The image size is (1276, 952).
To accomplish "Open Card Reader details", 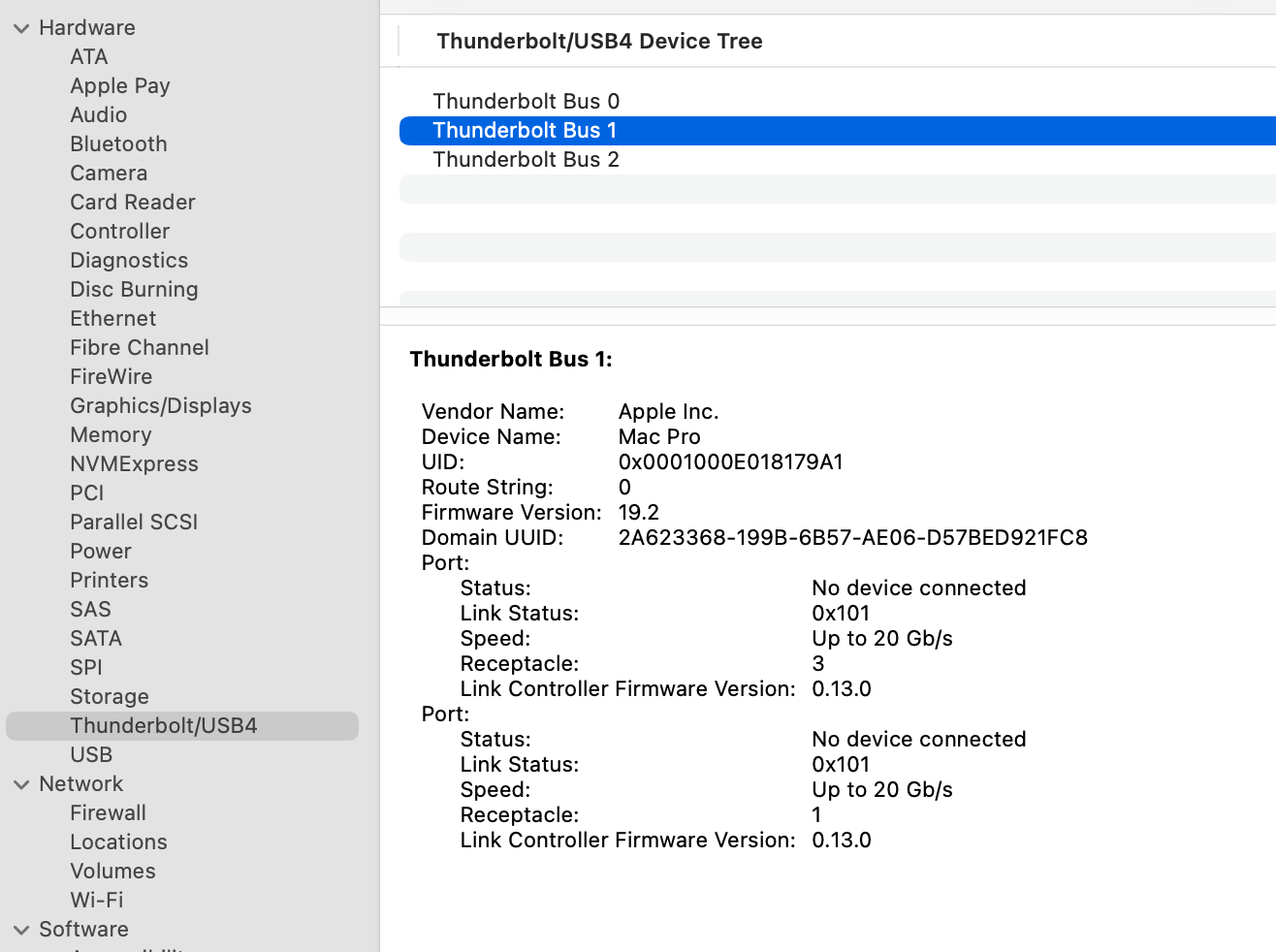I will (133, 203).
